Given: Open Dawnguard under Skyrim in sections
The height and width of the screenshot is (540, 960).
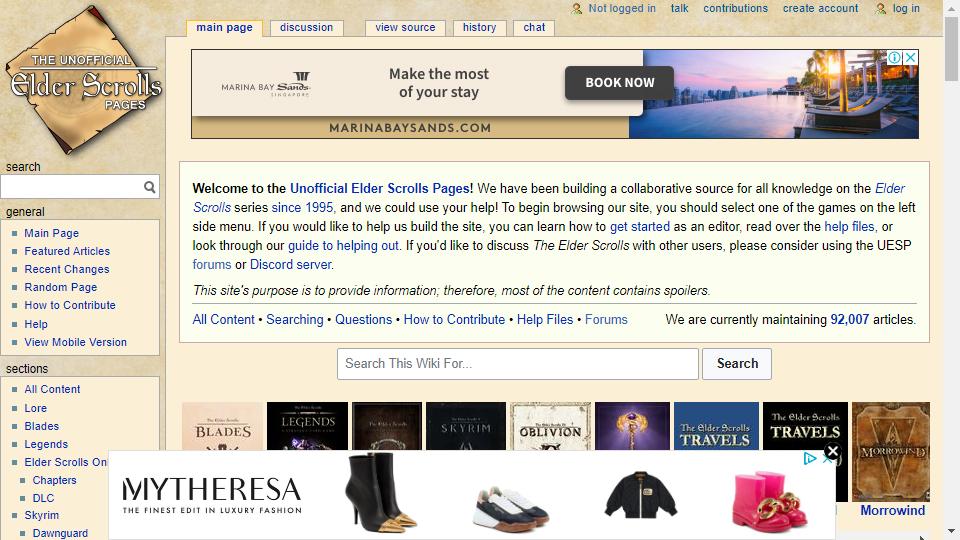Looking at the screenshot, I should tap(60, 533).
